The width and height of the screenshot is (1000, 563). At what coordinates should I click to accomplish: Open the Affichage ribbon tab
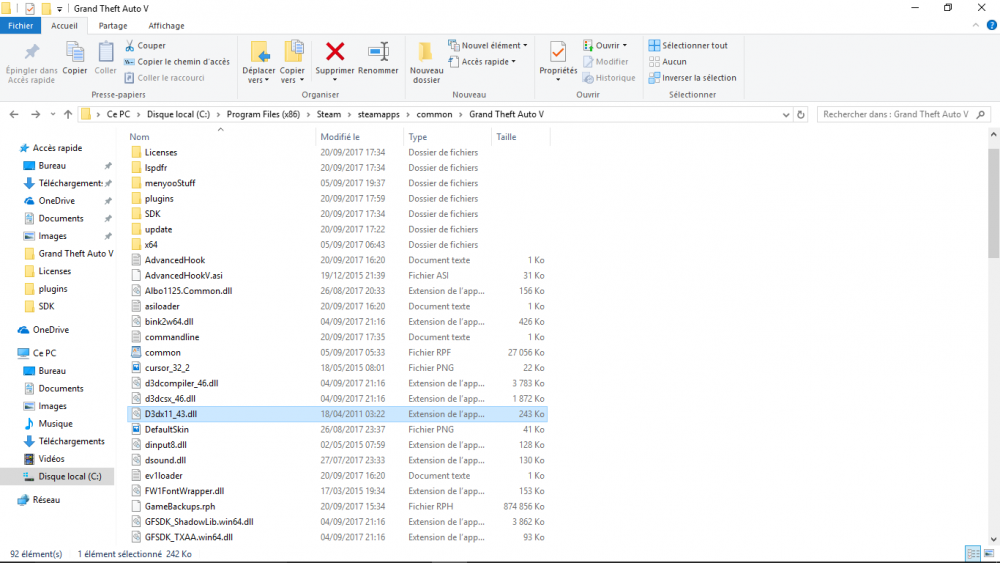pos(166,26)
